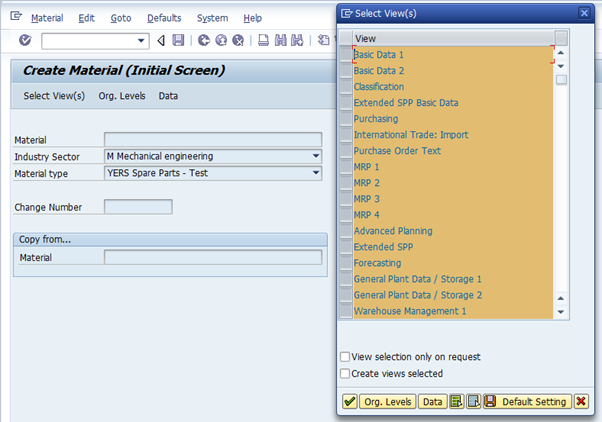
Task: Click the Select All icon in dialog footer
Action: pyautogui.click(x=456, y=402)
